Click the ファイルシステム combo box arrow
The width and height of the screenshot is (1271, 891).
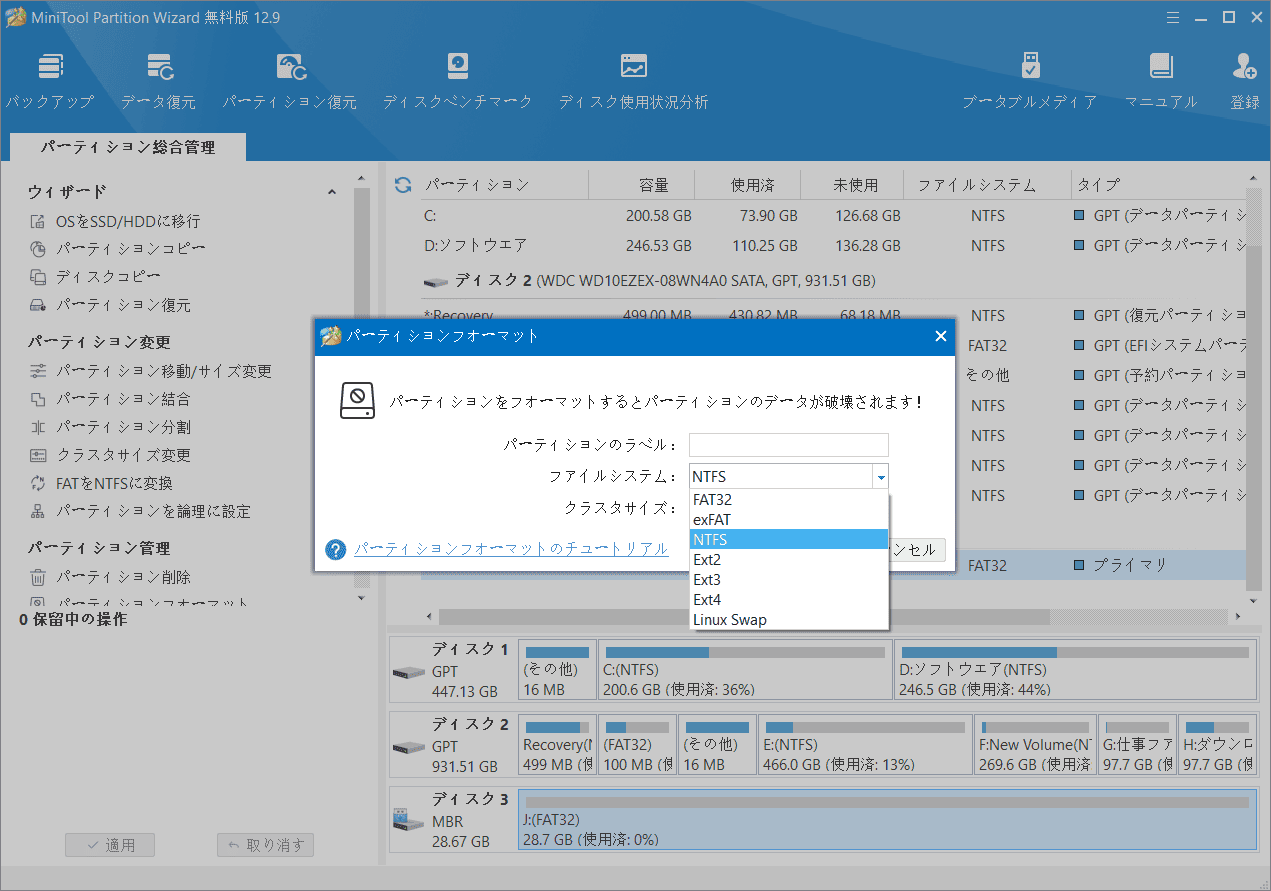[x=880, y=477]
